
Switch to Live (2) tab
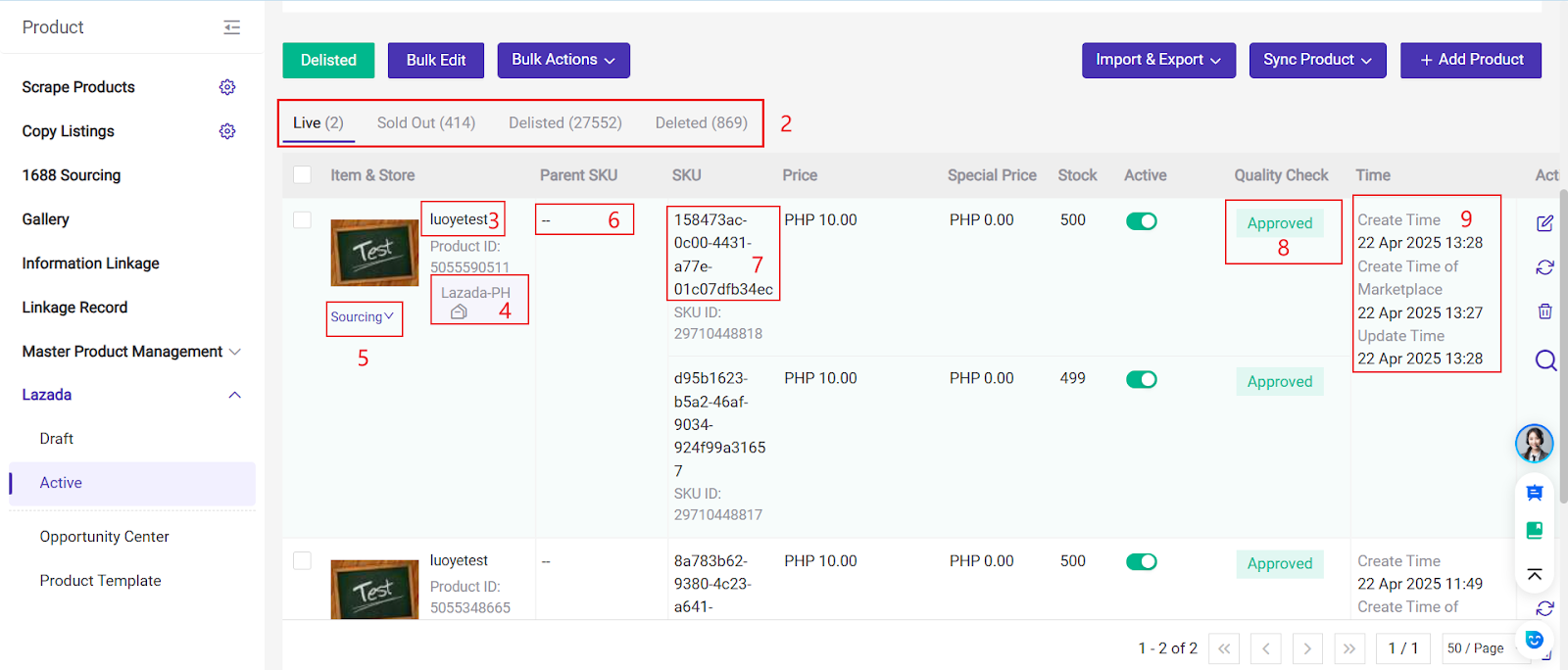click(318, 123)
